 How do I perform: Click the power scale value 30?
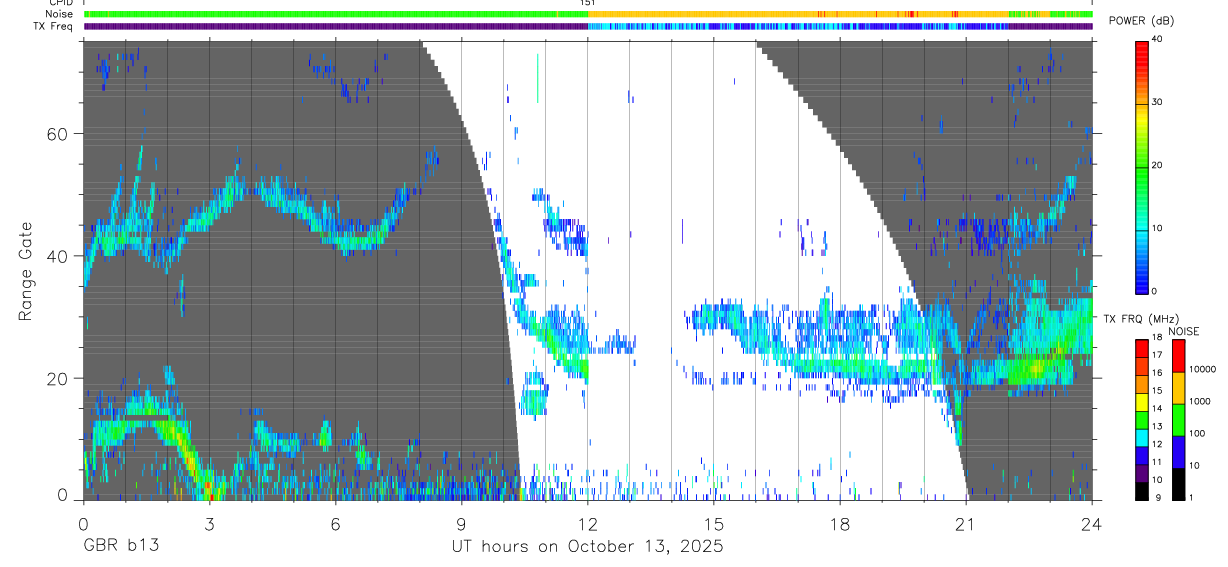pos(1158,103)
